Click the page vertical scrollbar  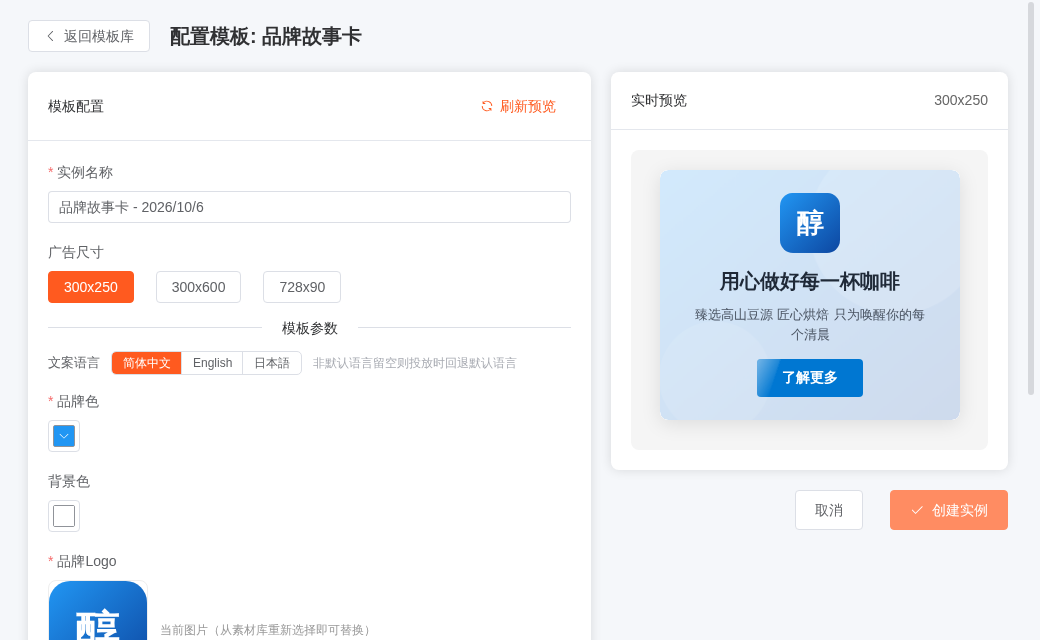1031,199
